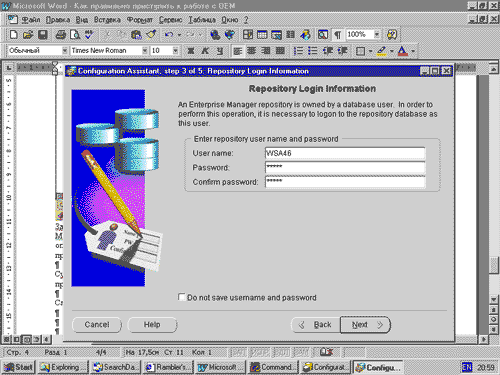Click the EN language indicator
The width and height of the screenshot is (500, 375).
point(467,367)
